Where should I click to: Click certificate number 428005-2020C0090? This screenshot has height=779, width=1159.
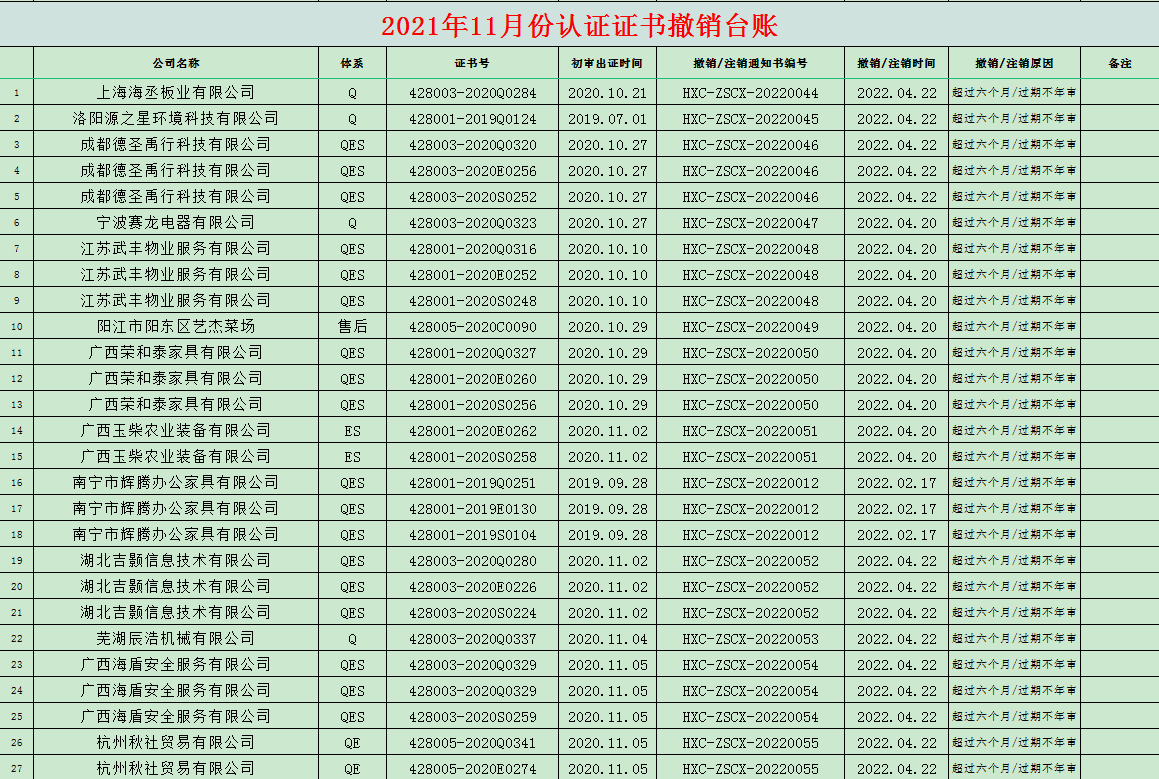point(472,327)
